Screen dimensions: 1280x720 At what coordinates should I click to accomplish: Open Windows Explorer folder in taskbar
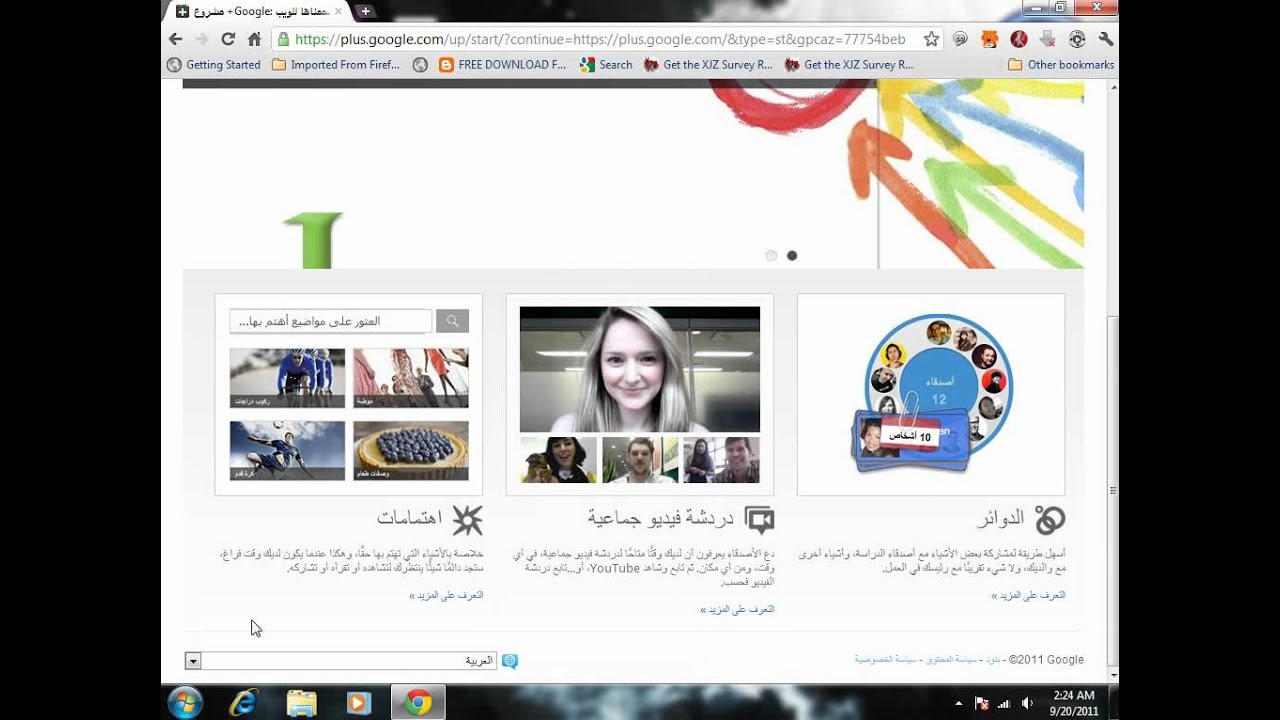click(301, 703)
